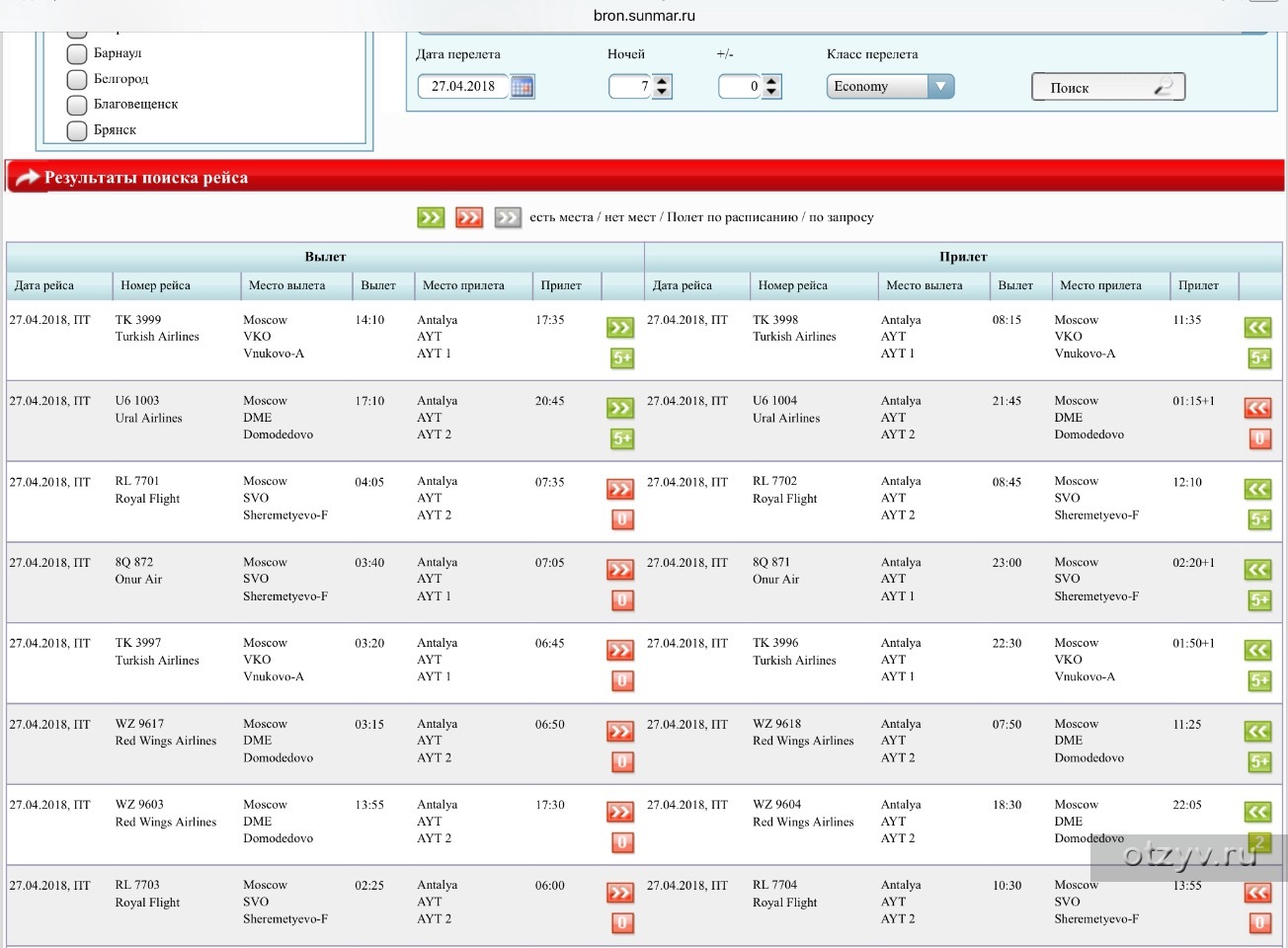Click departure column header Место вылета
Screen dimensions: 1288x948
point(286,285)
